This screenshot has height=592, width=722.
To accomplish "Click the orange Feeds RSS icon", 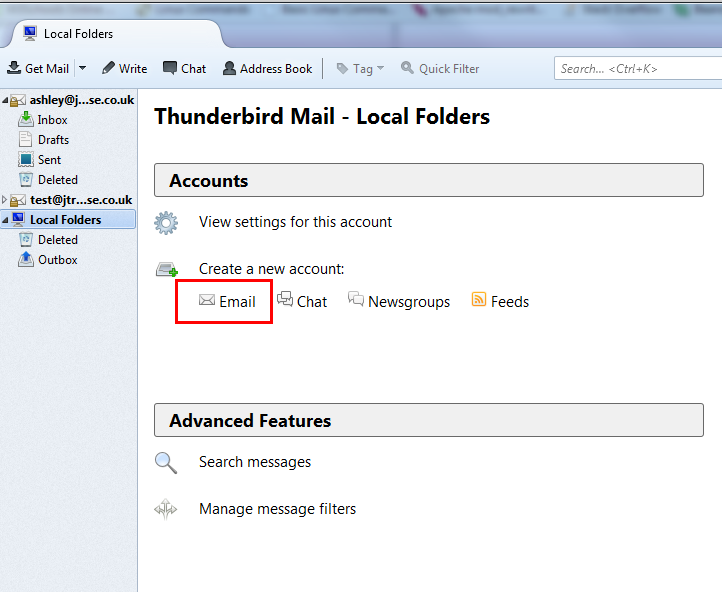I will 479,299.
